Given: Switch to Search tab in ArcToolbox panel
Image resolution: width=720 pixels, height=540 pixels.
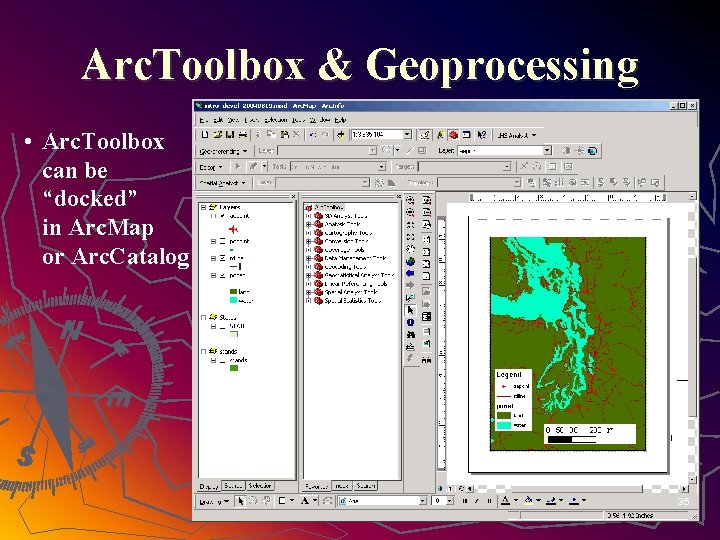Looking at the screenshot, I should (366, 486).
